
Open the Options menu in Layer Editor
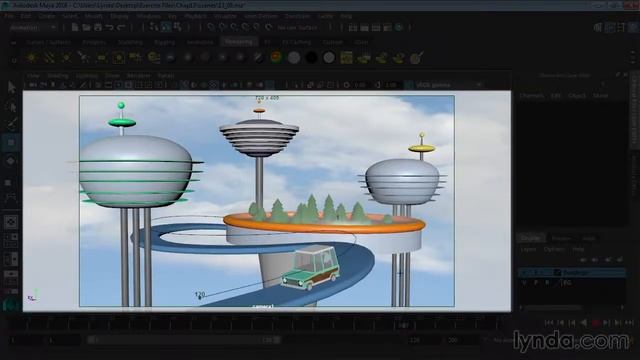554,249
